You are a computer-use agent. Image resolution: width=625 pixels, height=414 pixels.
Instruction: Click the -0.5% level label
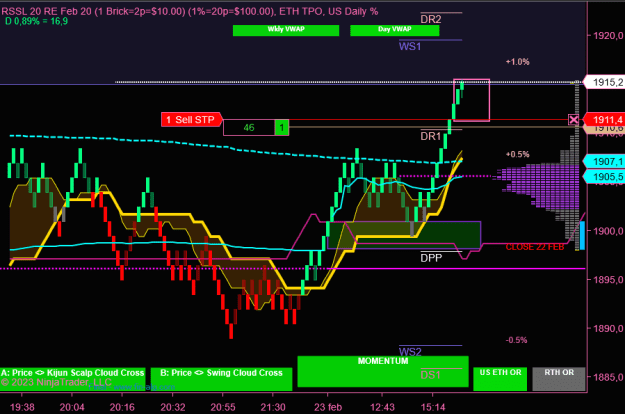[x=517, y=340]
